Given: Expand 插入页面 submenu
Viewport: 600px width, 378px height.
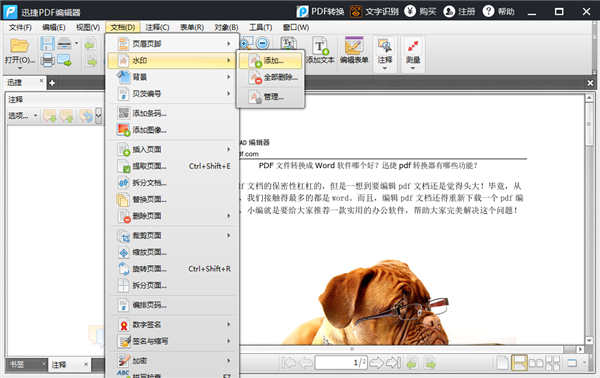Looking at the screenshot, I should [x=171, y=149].
